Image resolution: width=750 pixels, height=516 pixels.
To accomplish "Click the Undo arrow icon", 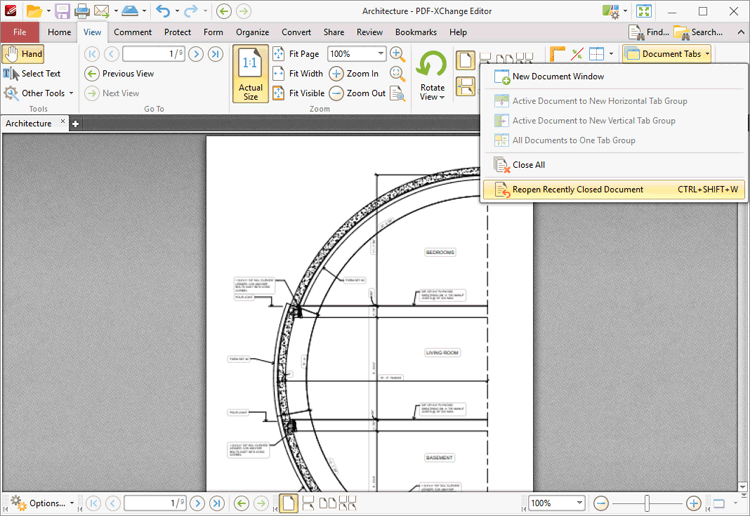I will 162,11.
